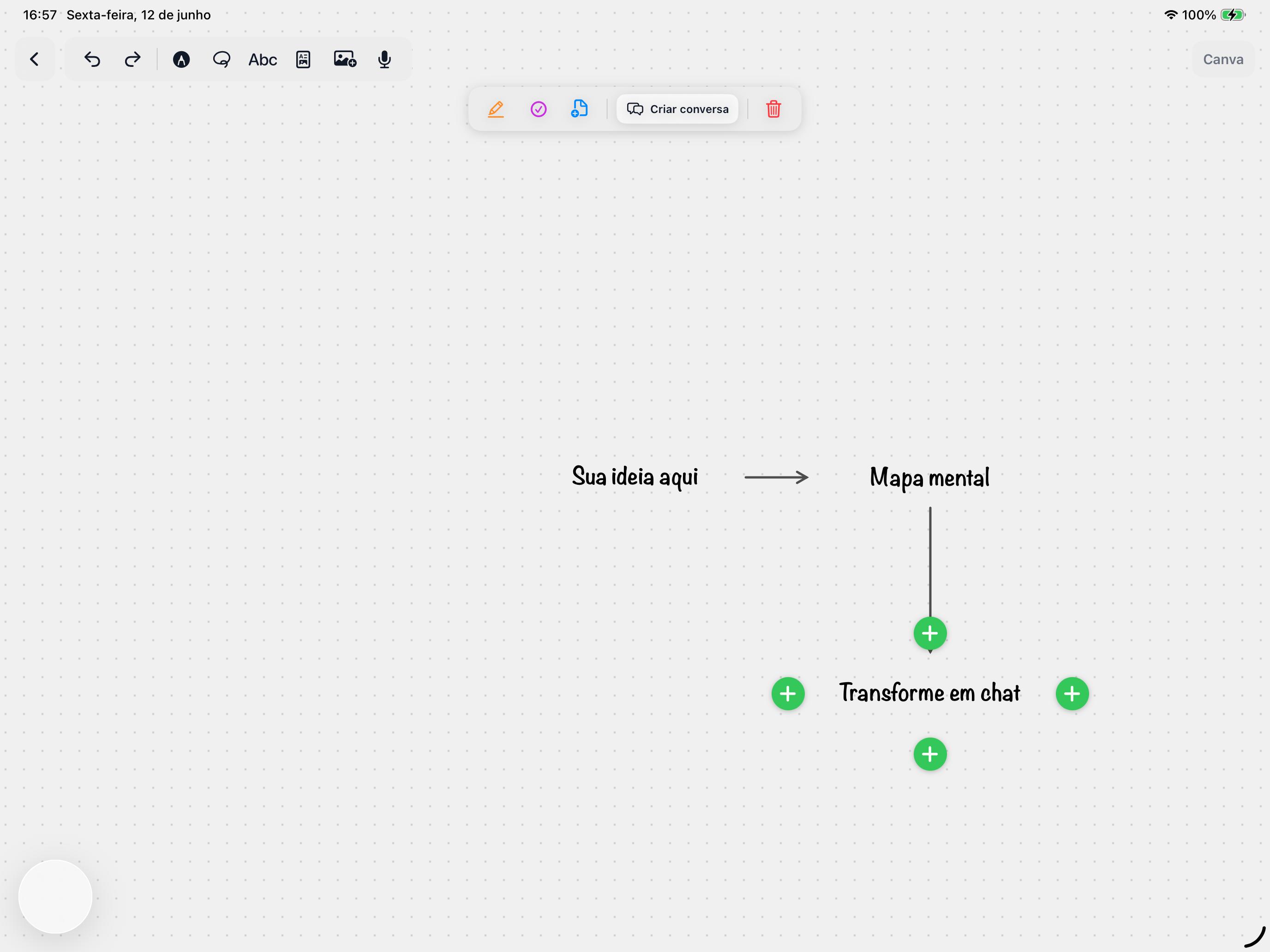Attach a document with the blue file icon
Screen dimensions: 1270x952
[x=579, y=109]
